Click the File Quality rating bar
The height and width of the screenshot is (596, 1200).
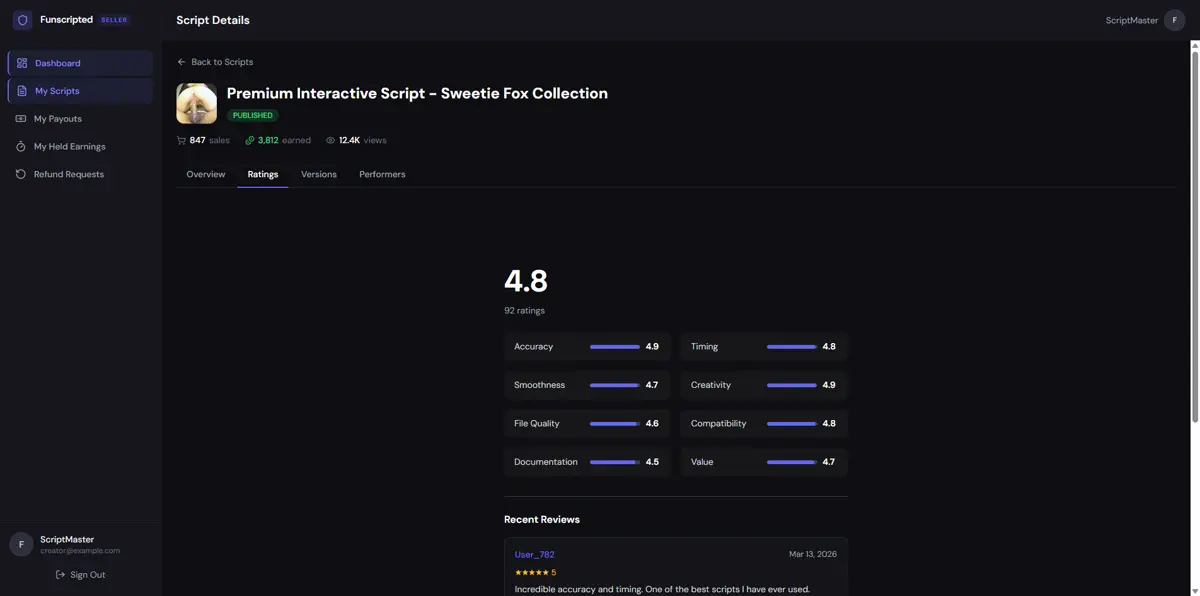click(615, 424)
